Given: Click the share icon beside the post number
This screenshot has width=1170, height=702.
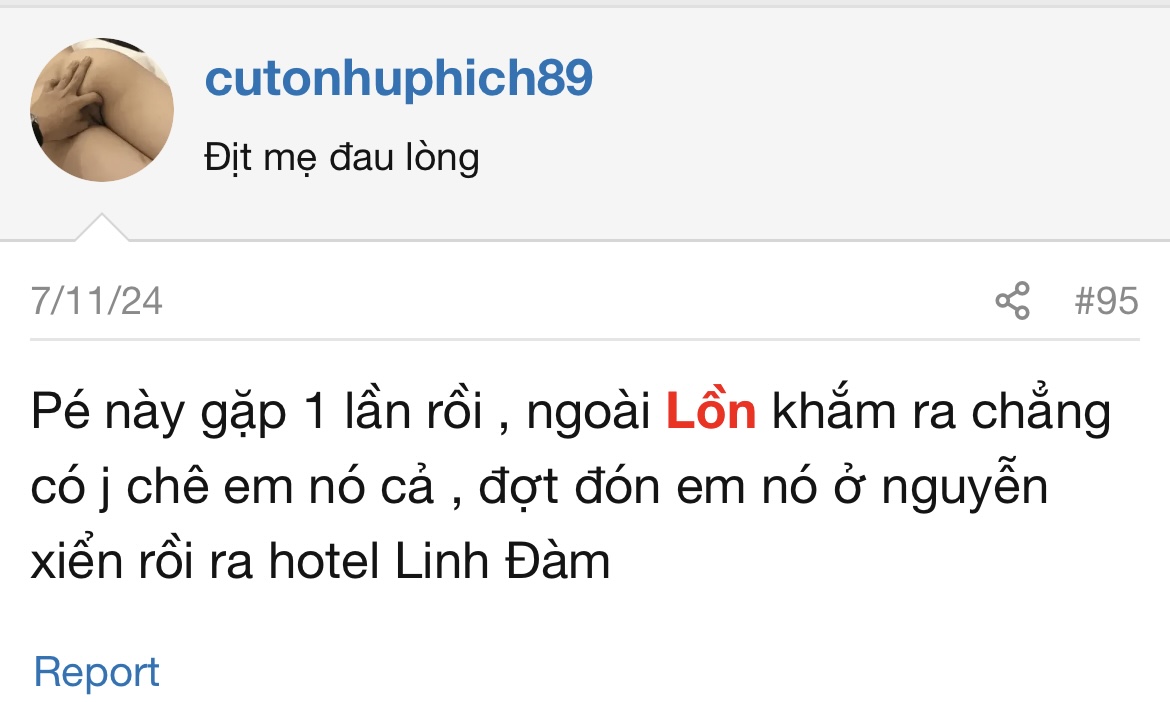Looking at the screenshot, I should (1012, 300).
